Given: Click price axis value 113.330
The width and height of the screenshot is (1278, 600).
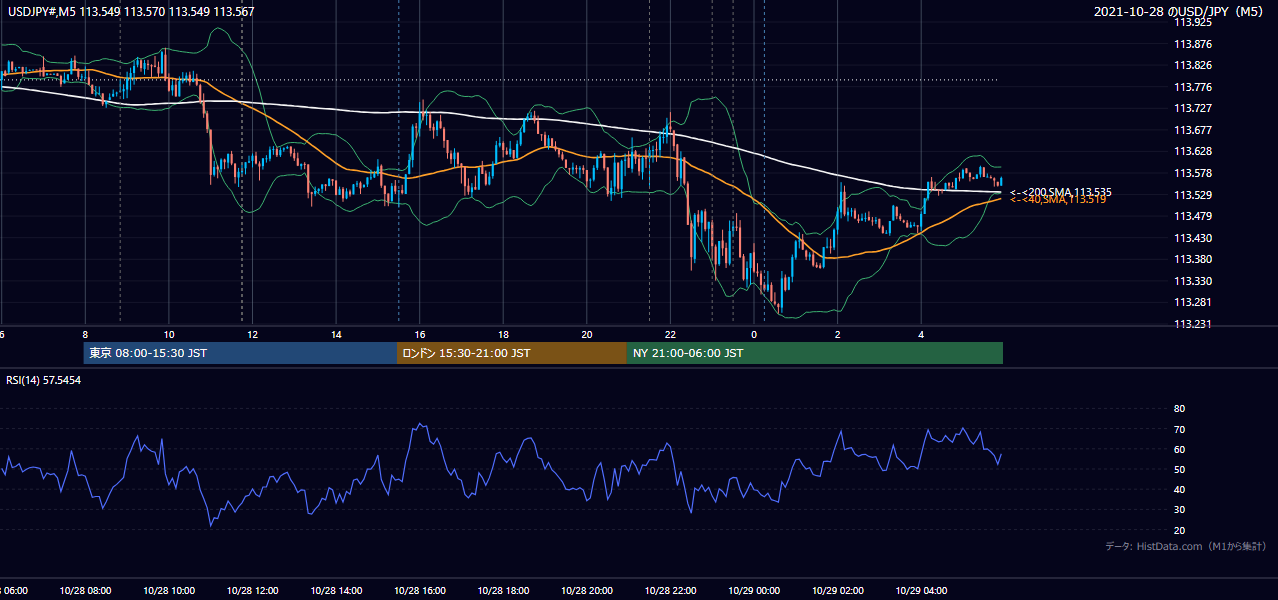Looking at the screenshot, I should pyautogui.click(x=1192, y=281).
